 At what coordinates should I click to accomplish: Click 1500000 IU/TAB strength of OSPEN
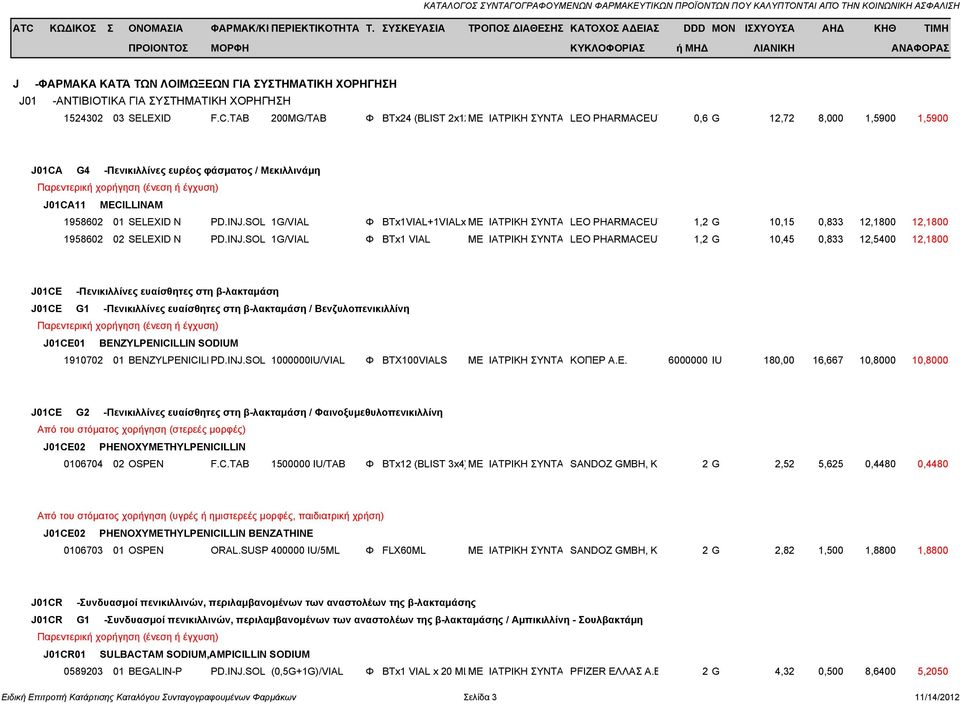308,464
